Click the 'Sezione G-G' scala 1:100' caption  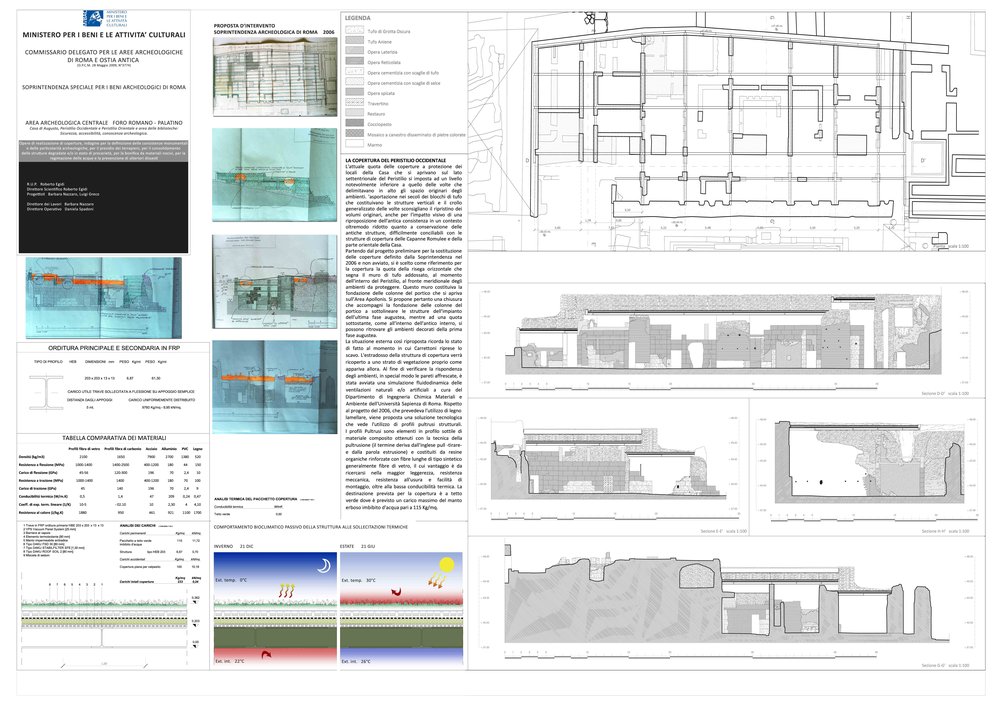click(x=945, y=665)
